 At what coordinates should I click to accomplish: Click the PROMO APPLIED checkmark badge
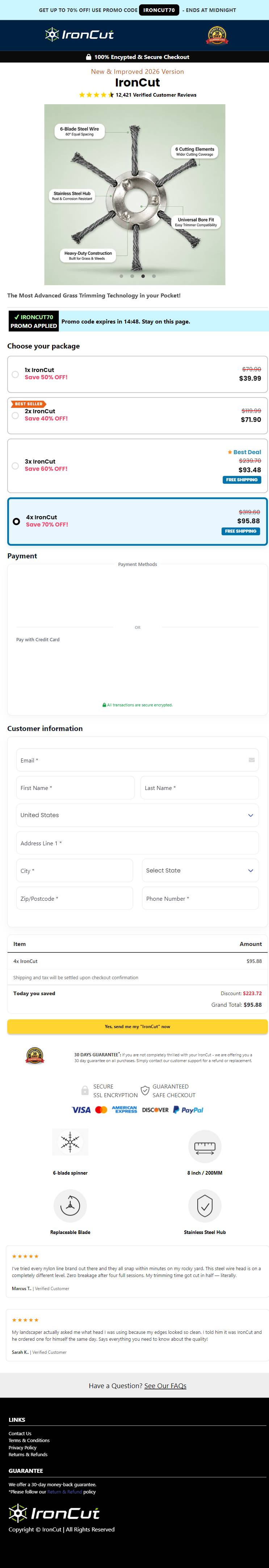[x=33, y=321]
